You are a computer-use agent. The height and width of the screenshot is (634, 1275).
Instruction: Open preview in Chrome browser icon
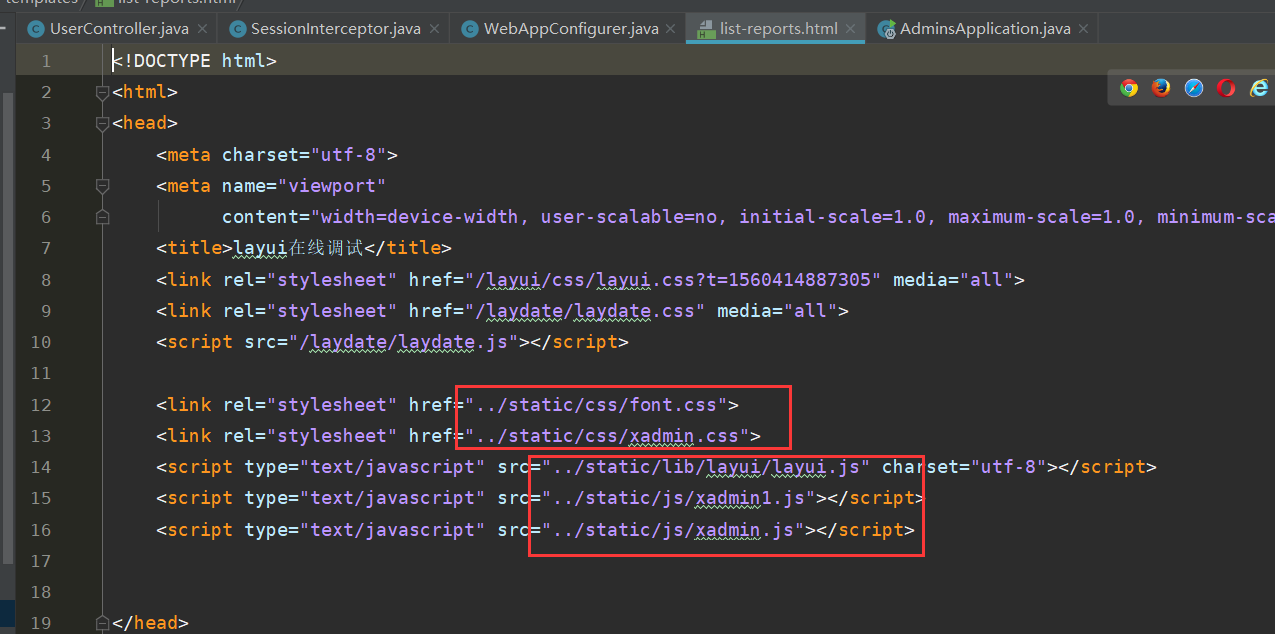[x=1129, y=88]
